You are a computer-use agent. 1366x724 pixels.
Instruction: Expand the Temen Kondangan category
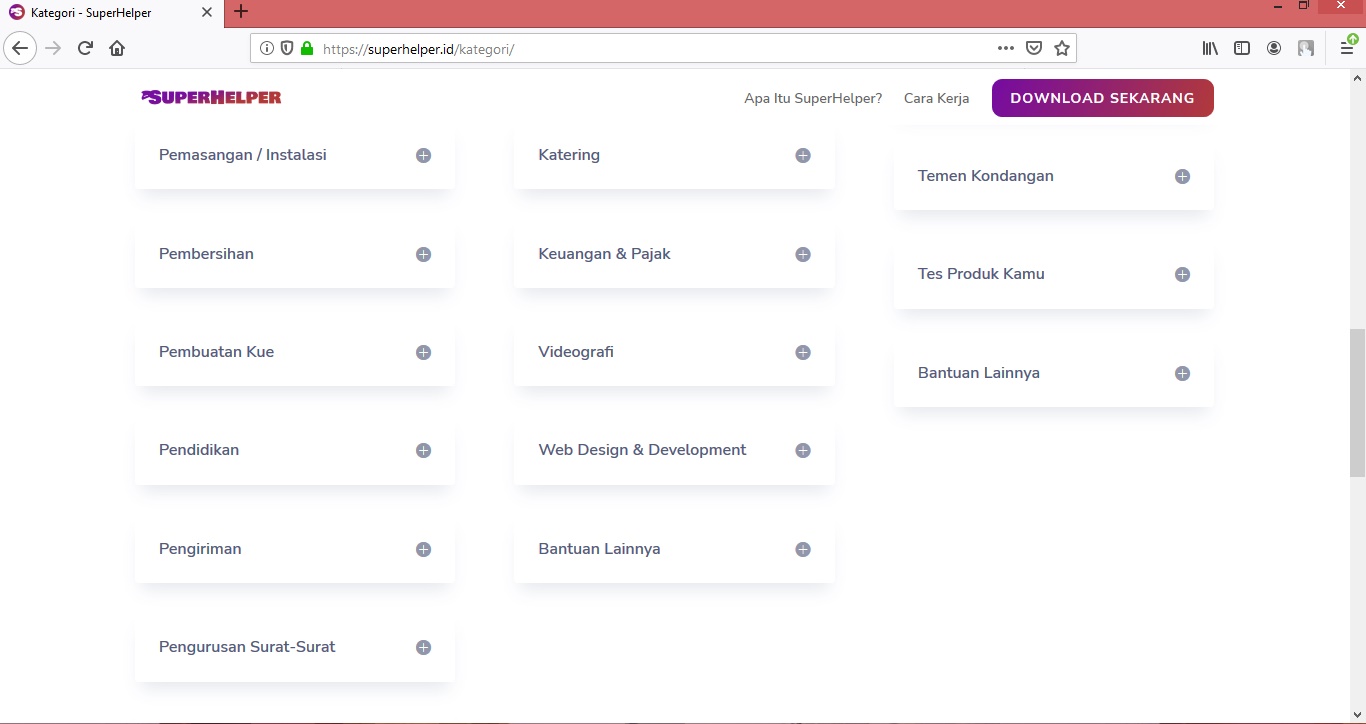[1182, 177]
